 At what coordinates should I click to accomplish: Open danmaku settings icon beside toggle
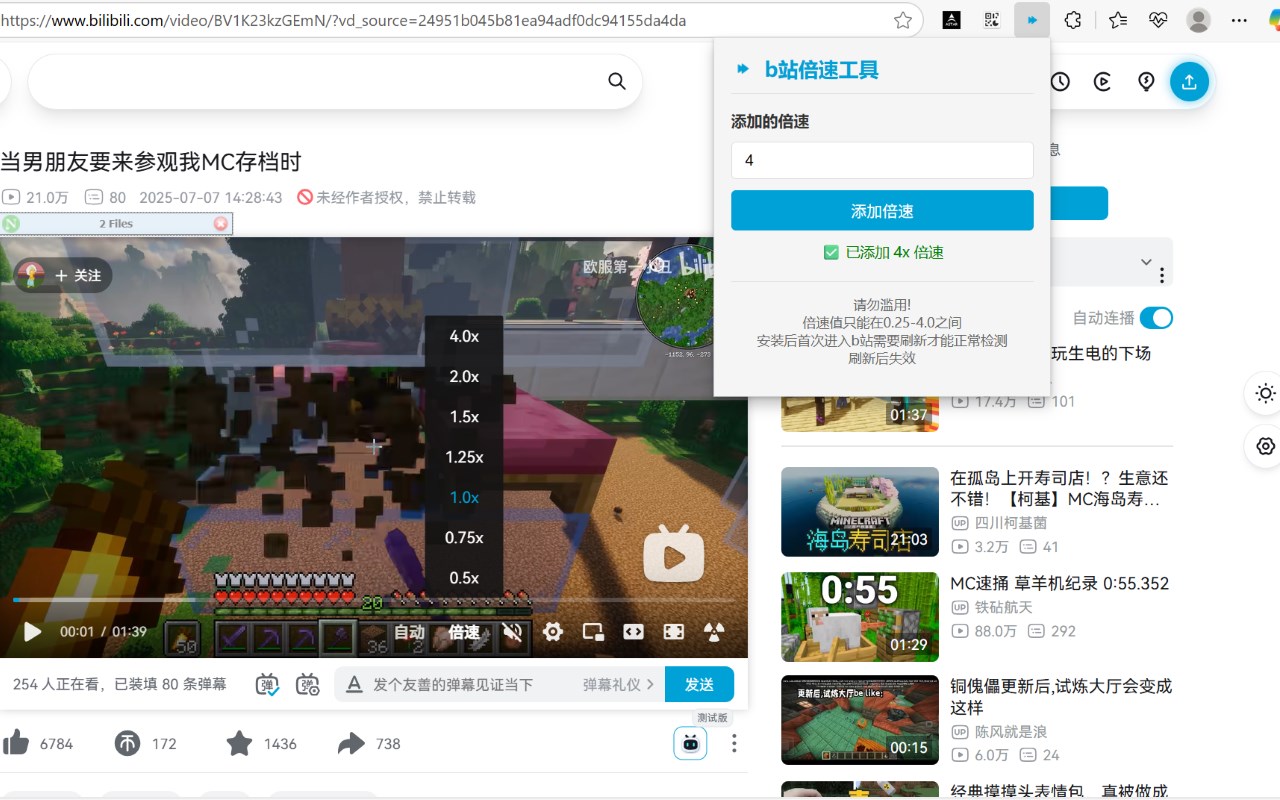pyautogui.click(x=308, y=685)
